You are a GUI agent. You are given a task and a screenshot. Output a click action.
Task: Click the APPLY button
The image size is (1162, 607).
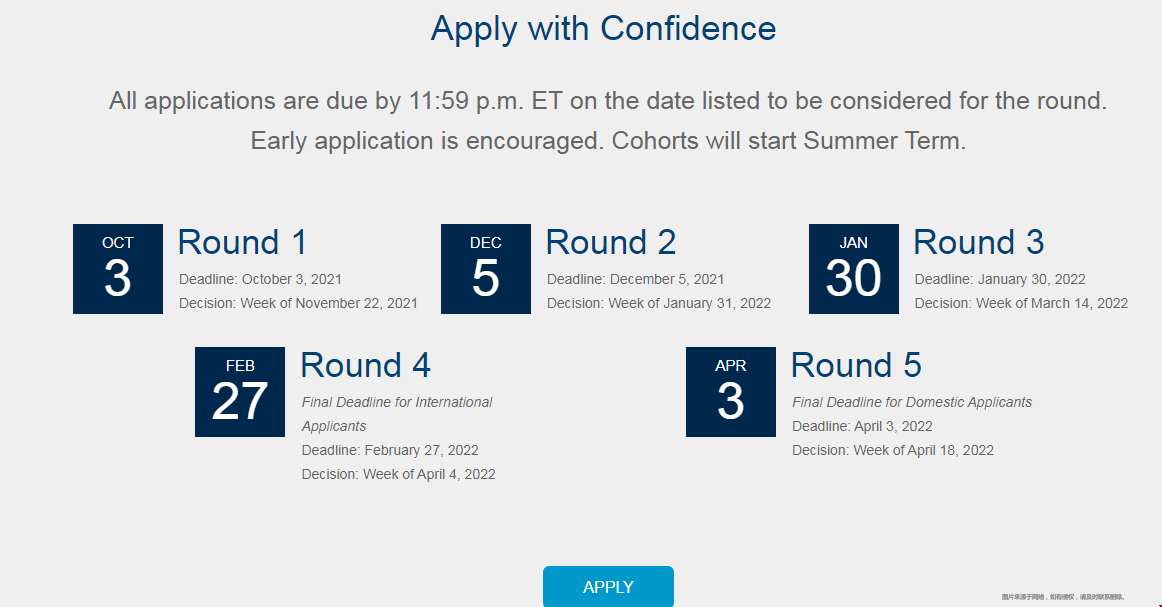tap(608, 586)
